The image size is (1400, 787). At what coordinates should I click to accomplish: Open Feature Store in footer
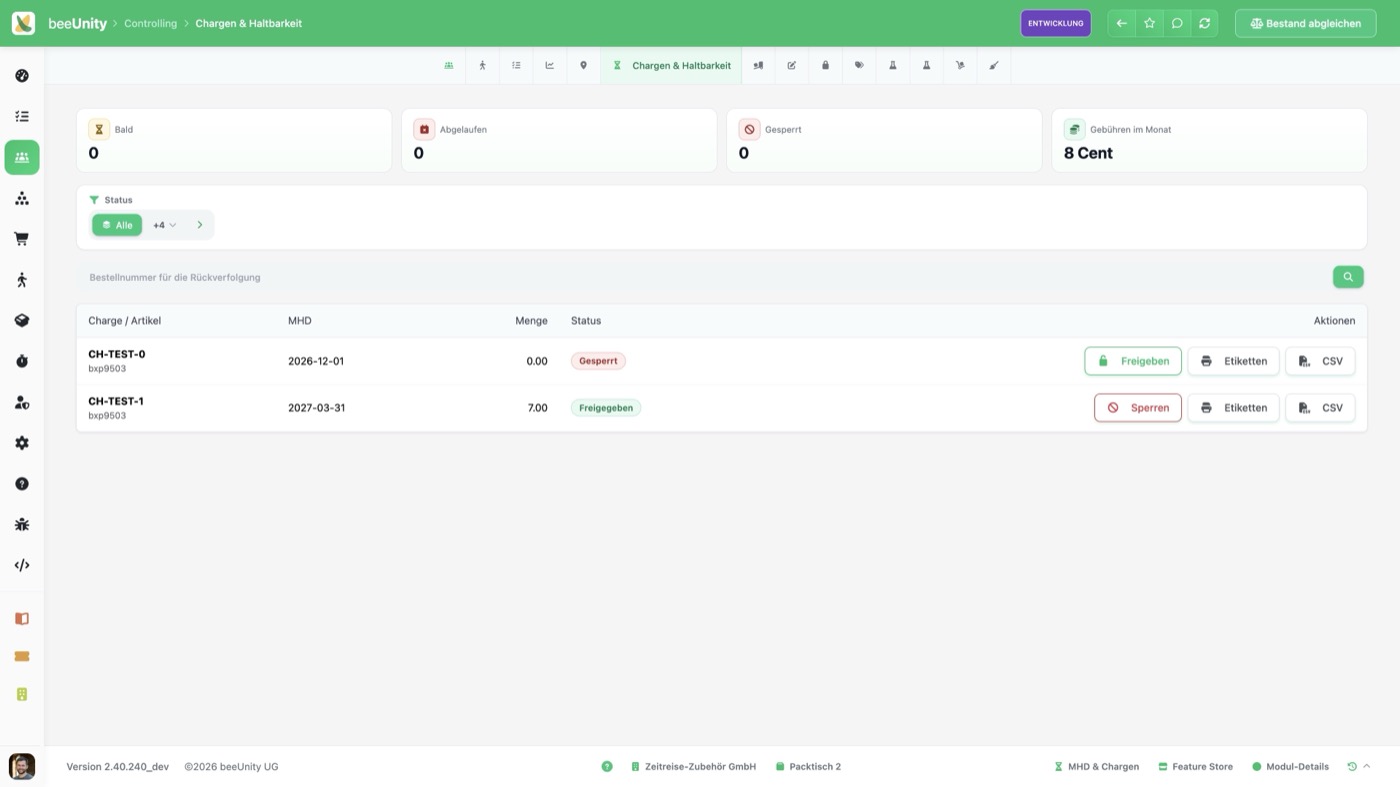1195,767
